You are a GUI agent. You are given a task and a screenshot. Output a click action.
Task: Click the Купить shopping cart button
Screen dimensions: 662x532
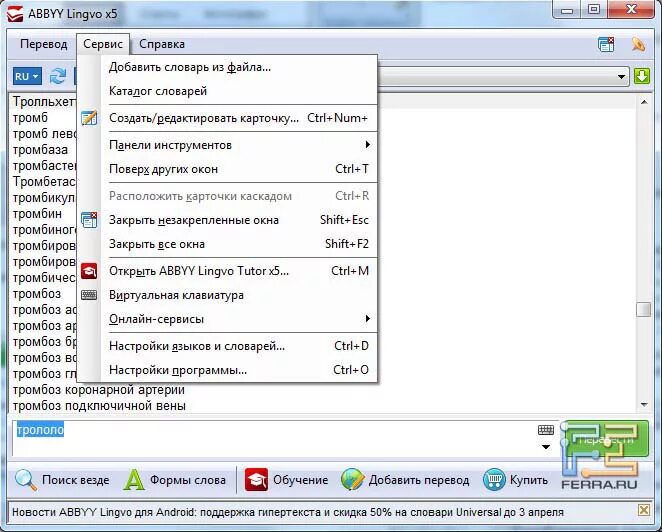click(x=515, y=480)
